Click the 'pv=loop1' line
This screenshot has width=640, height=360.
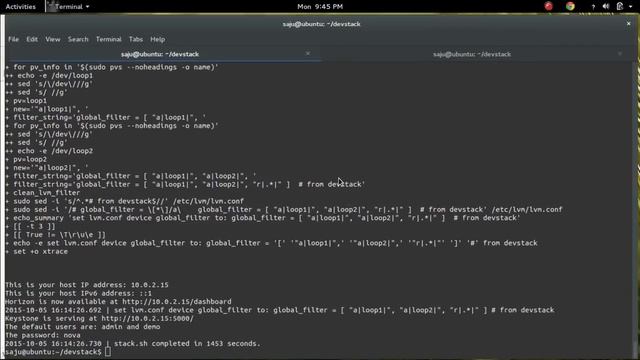(26, 101)
